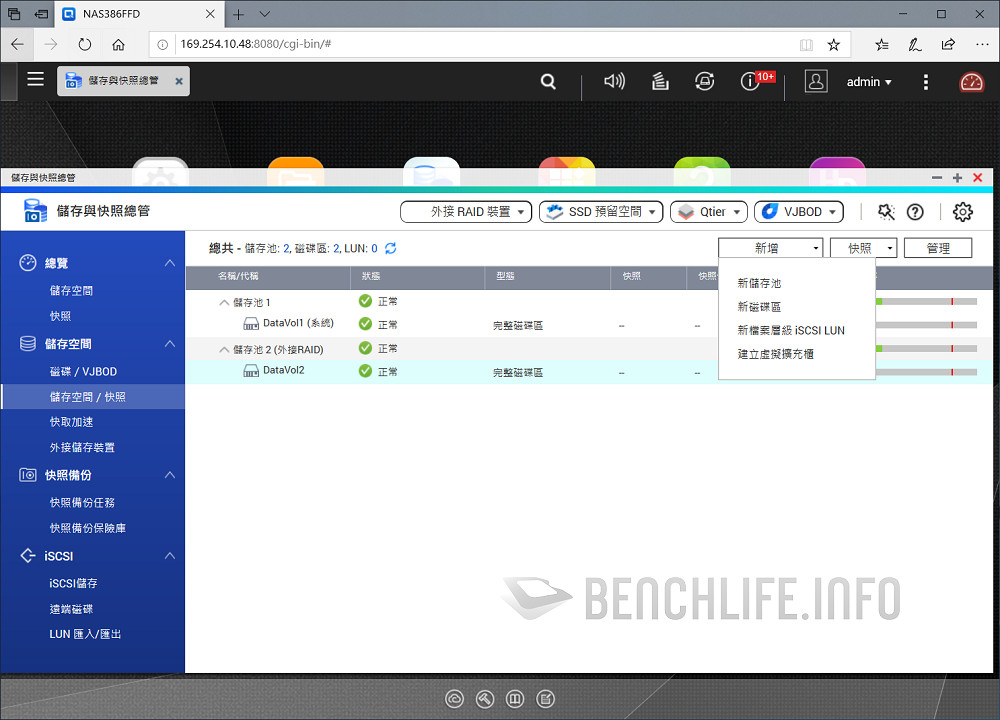Refresh the storage pool summary list

point(391,248)
